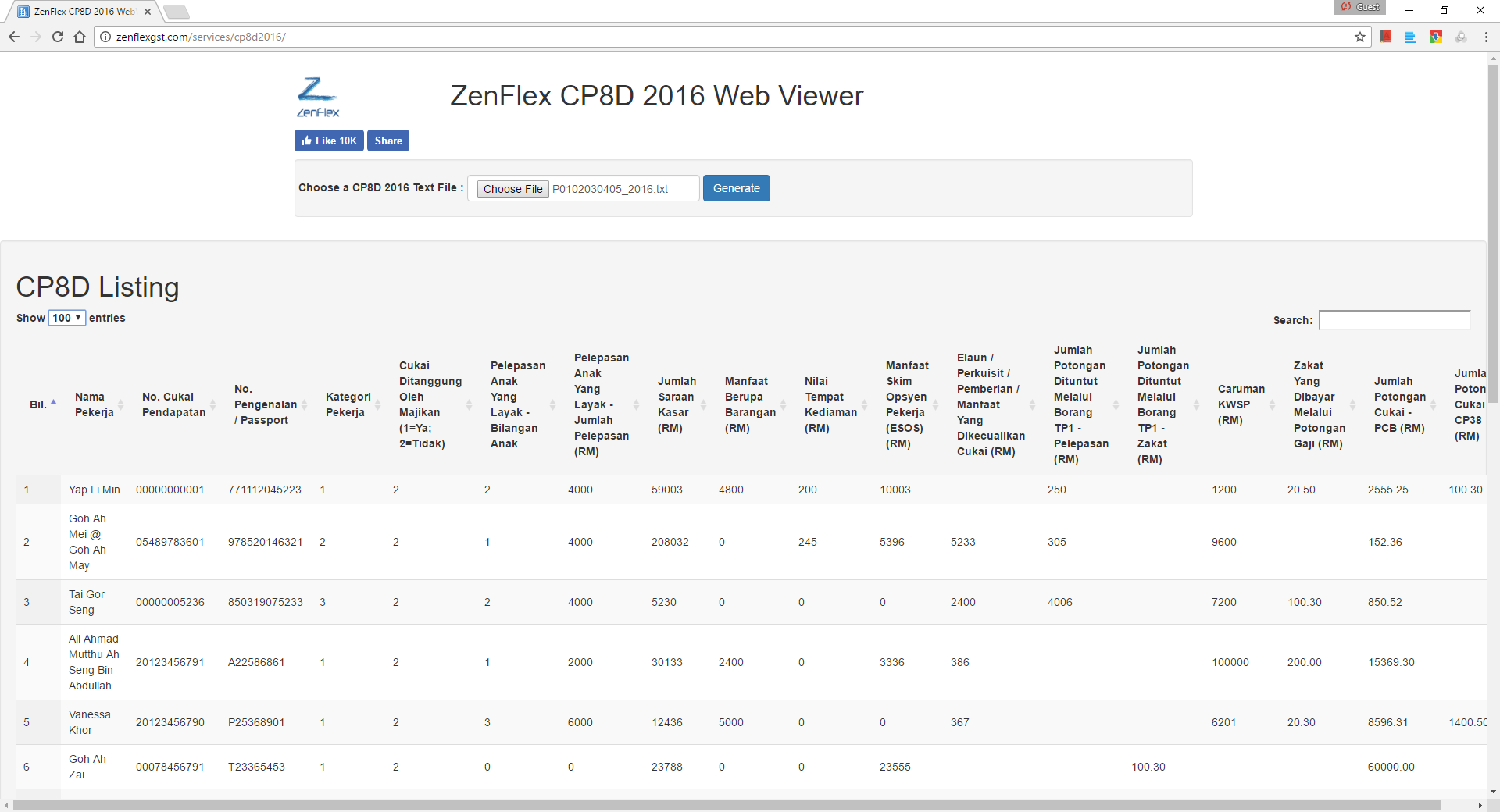The width and height of the screenshot is (1500, 812).
Task: Click the Choose File button
Action: 512,189
